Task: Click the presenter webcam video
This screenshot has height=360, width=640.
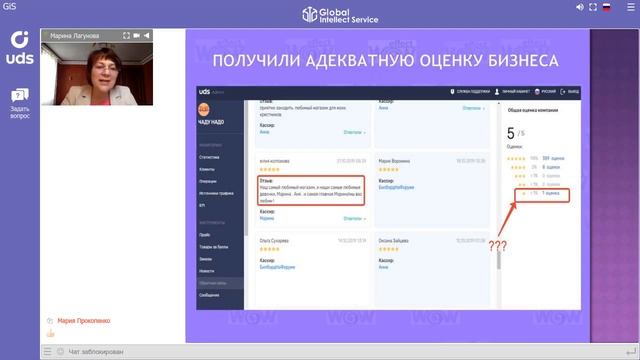Action: 97,73
